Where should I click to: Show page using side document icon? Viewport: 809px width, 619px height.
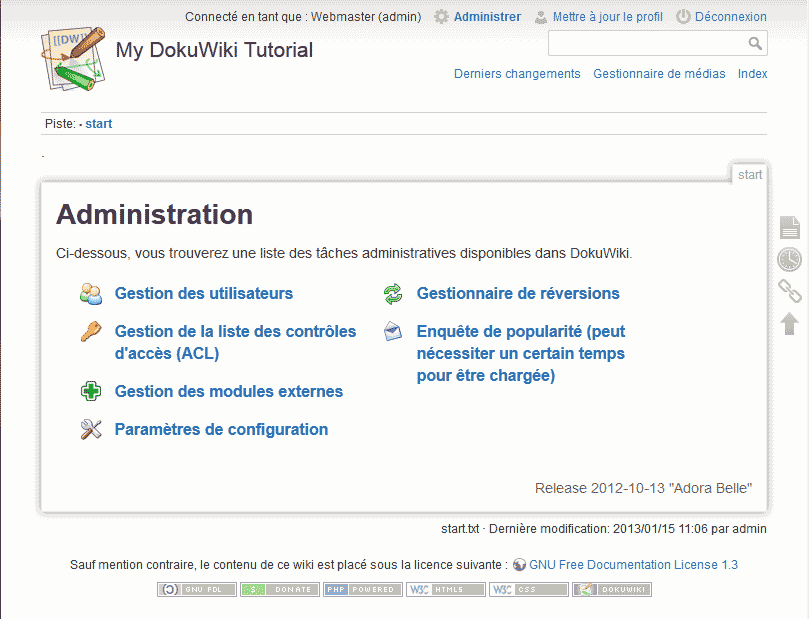789,227
